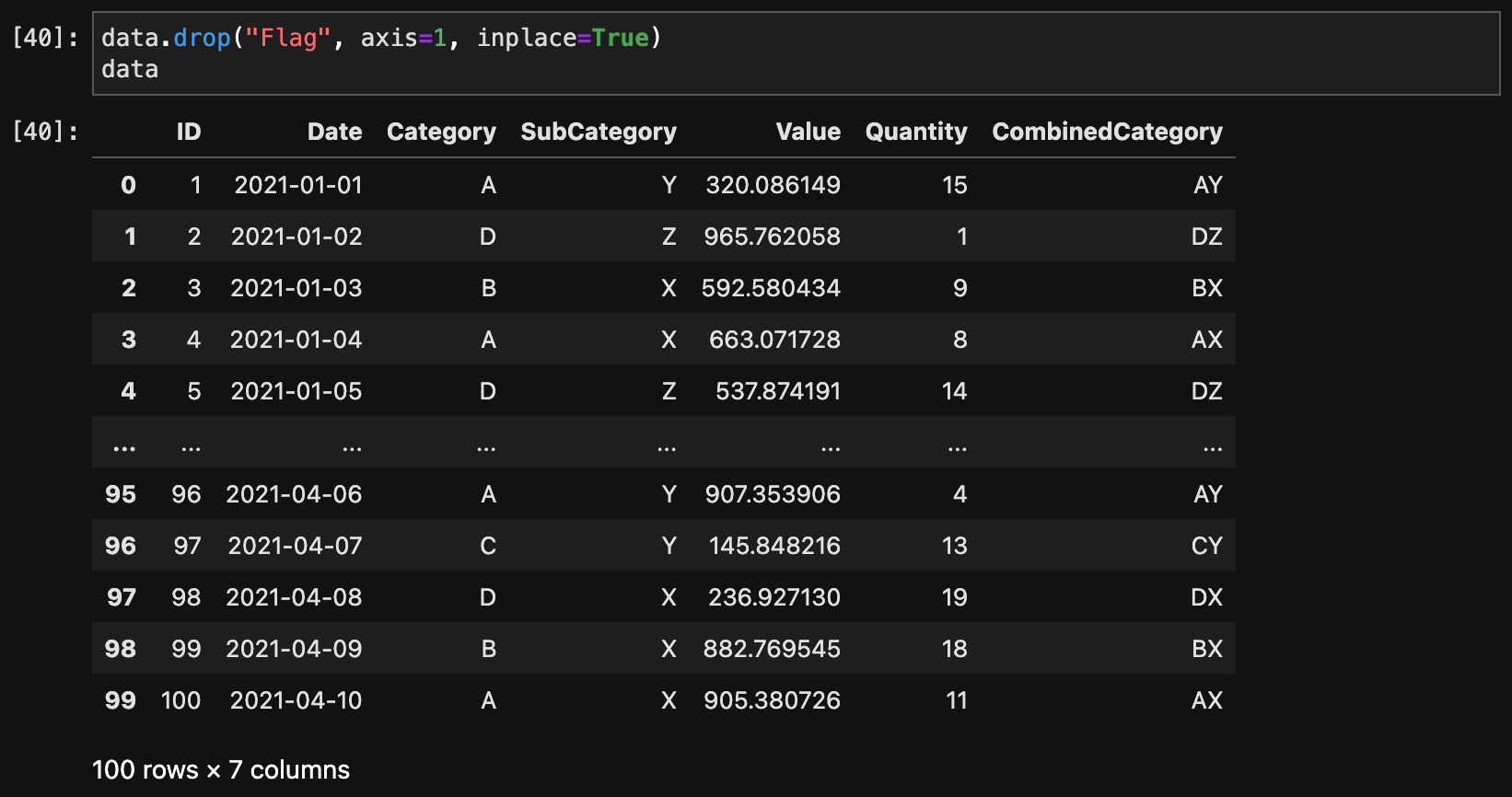The height and width of the screenshot is (797, 1512).
Task: Click value 592.580434
Action: 771,288
